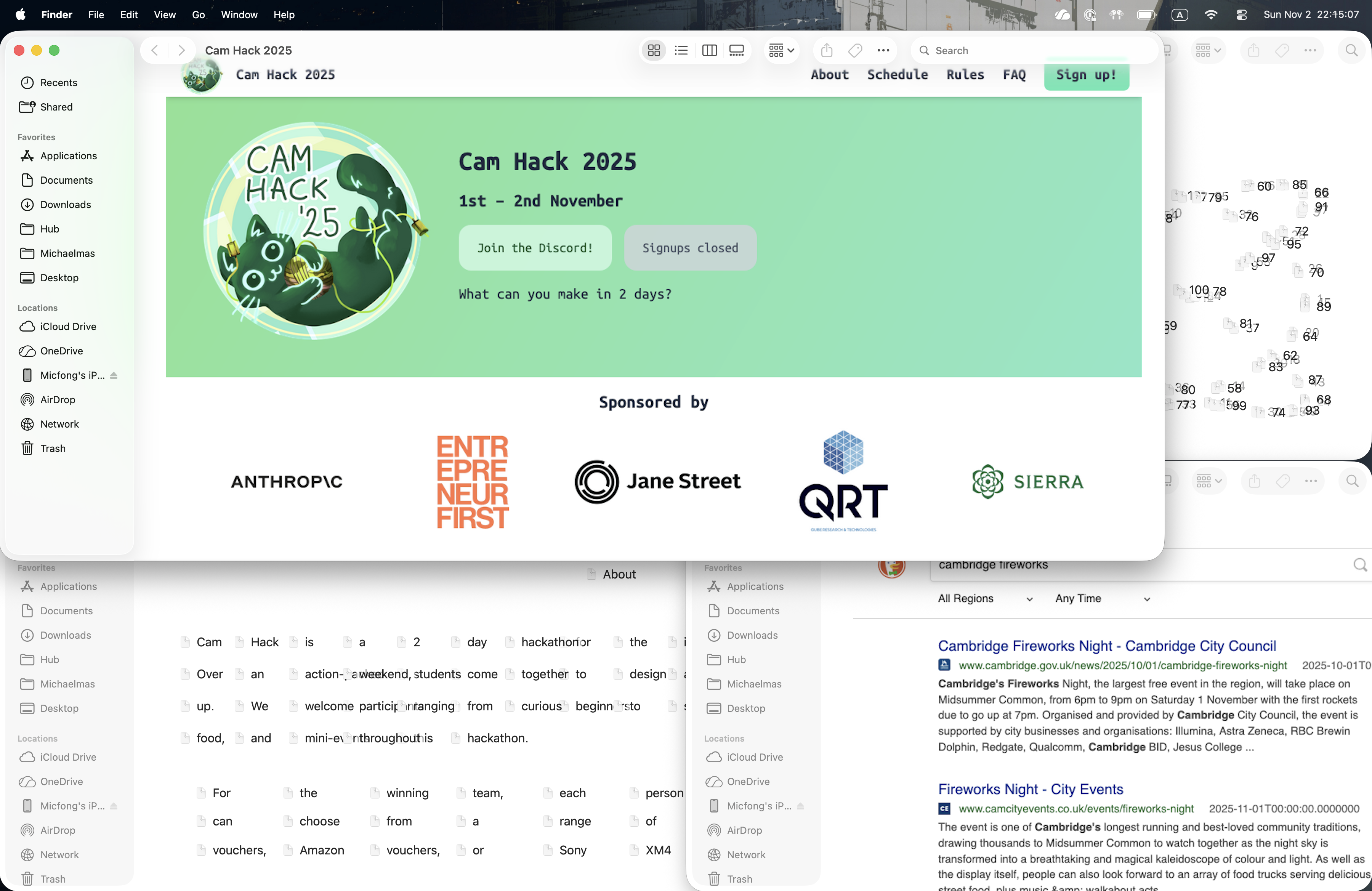Expand the Group By dropdown in the toolbar
The image size is (1372, 891).
782,51
